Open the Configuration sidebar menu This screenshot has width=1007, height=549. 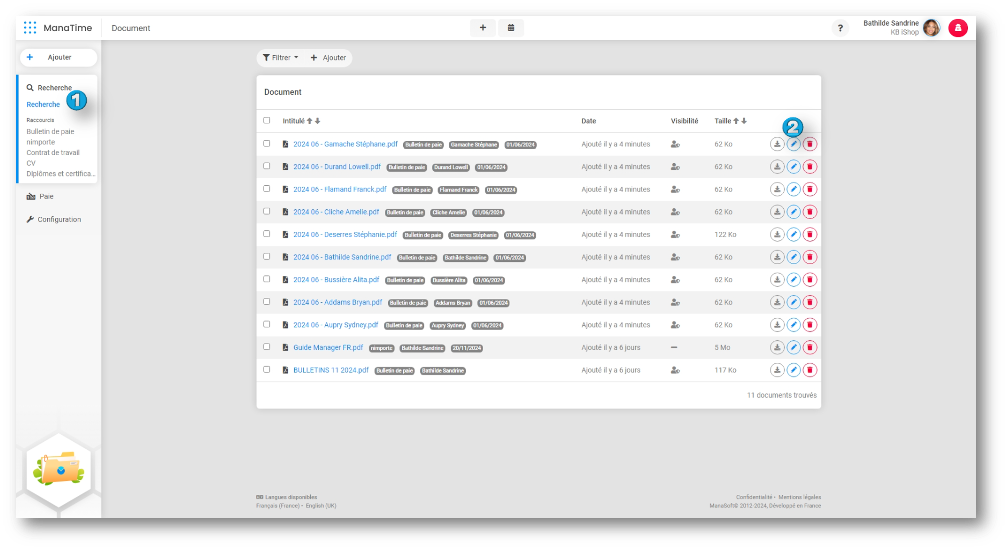point(54,220)
